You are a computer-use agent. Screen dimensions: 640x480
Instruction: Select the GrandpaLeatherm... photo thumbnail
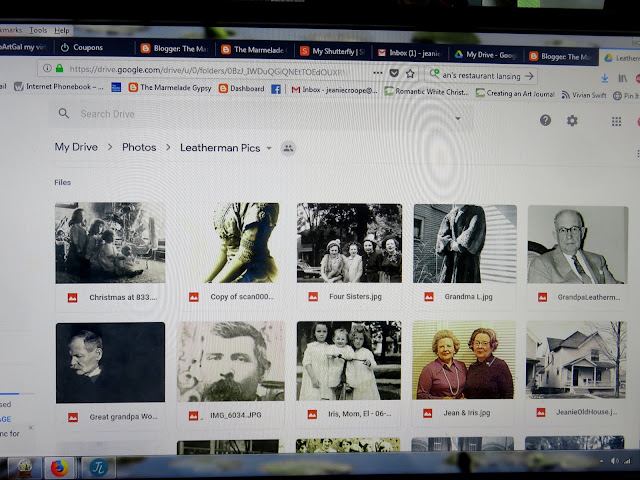[578, 245]
